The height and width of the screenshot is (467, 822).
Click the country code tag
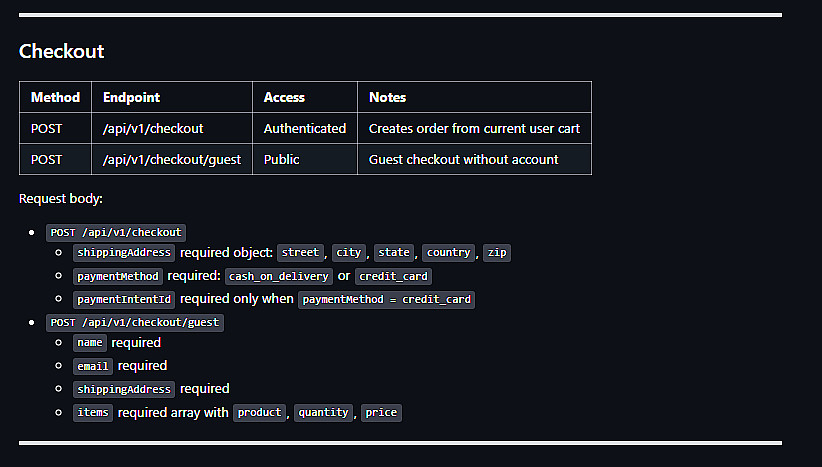448,253
